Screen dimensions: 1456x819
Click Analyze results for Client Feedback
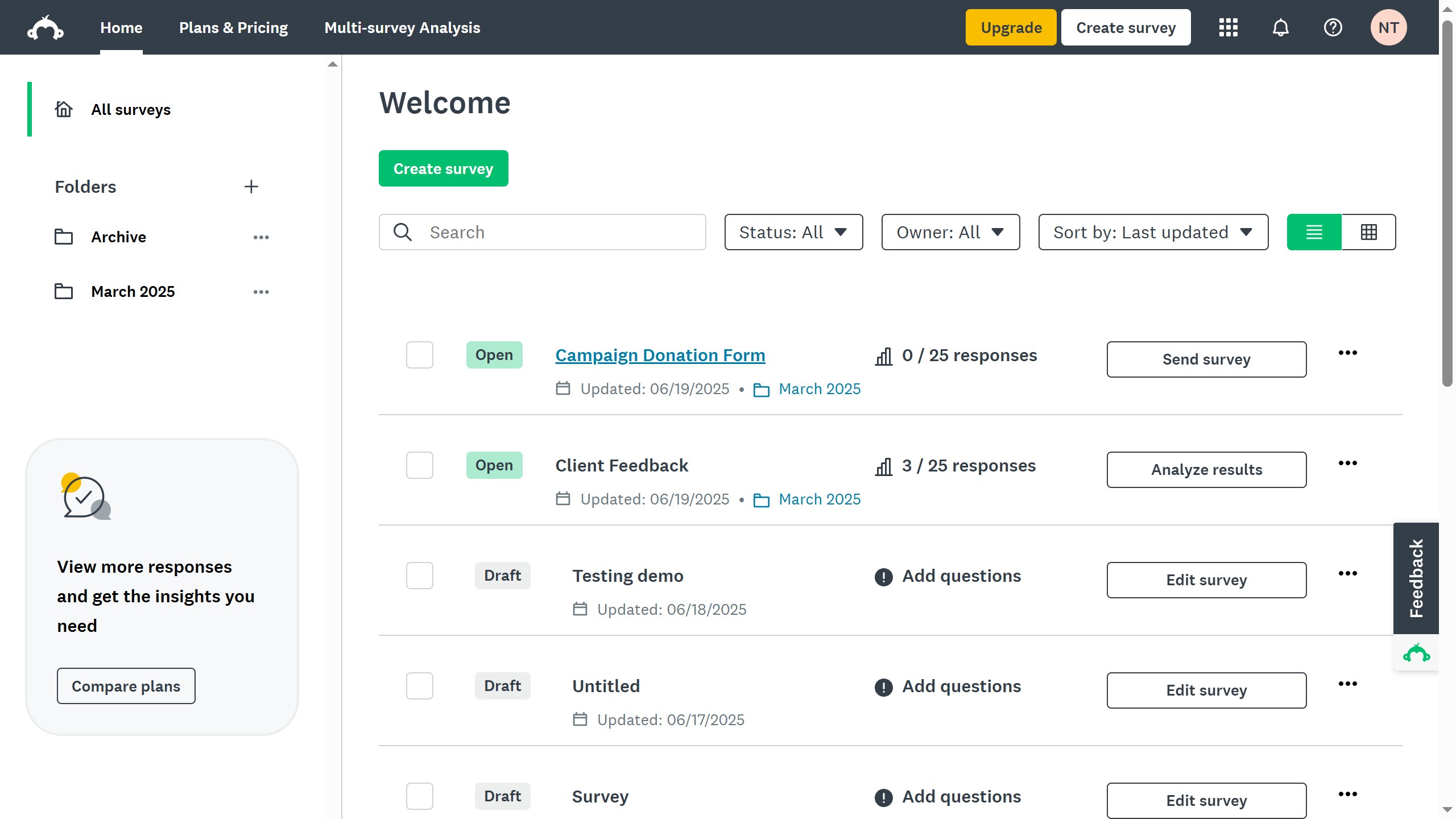point(1206,469)
